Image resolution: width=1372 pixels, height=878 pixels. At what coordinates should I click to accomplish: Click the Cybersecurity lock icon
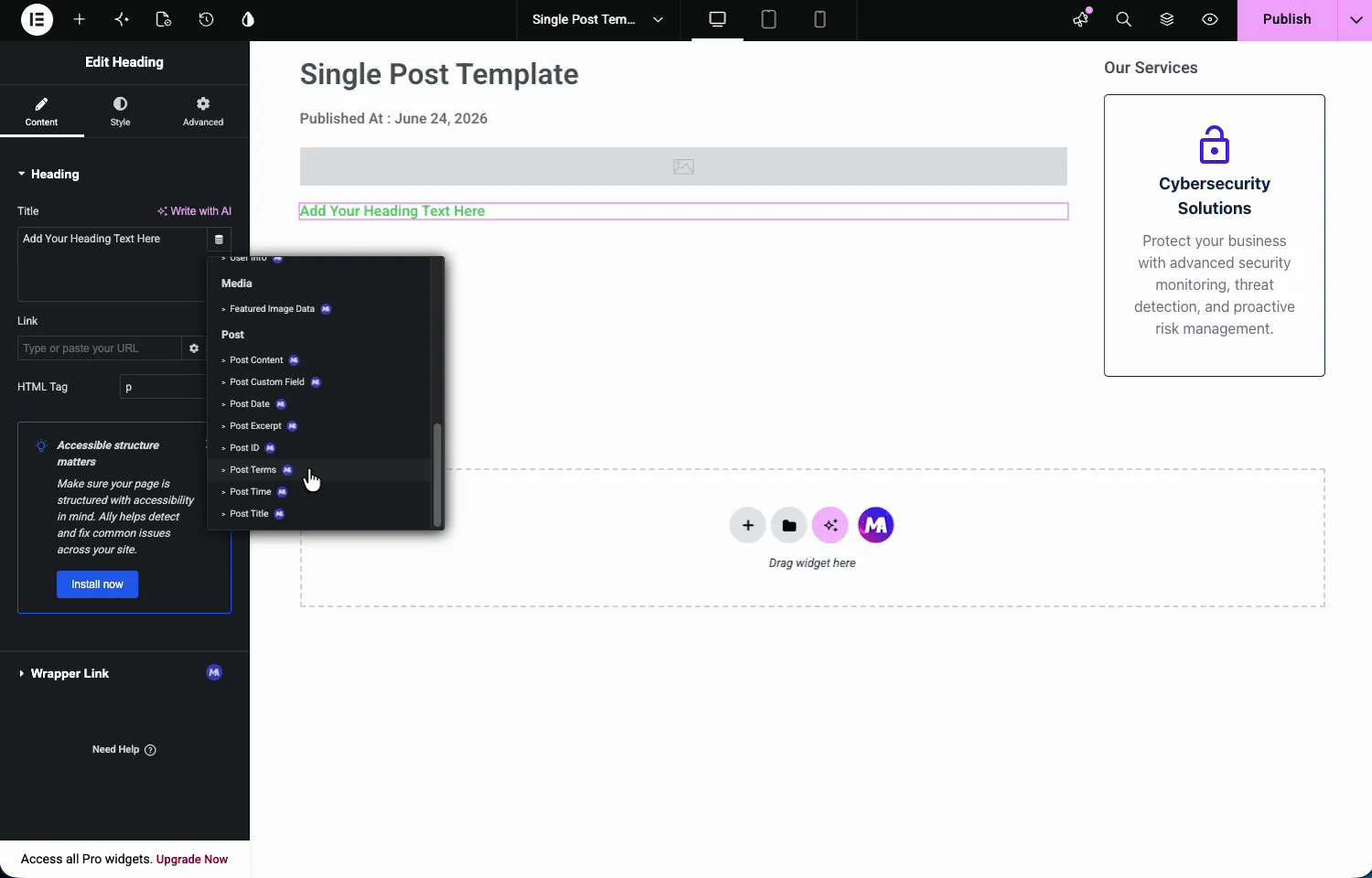point(1214,145)
